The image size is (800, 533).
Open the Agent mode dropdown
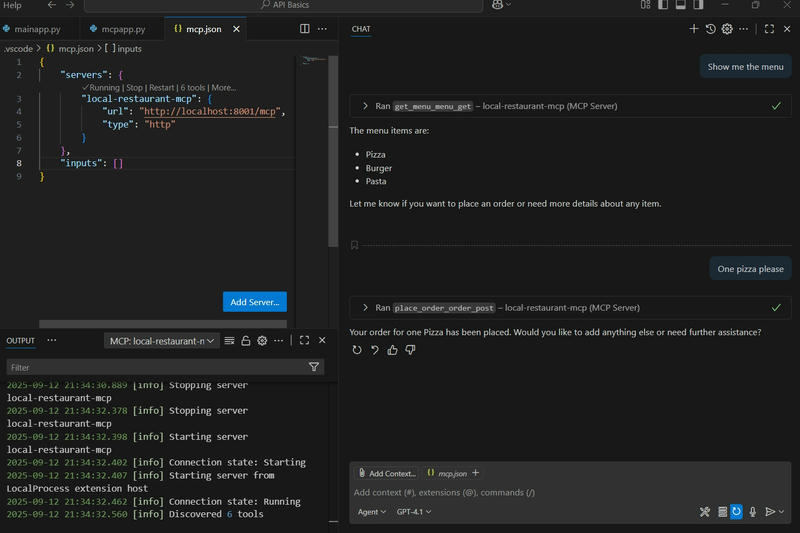coord(371,512)
